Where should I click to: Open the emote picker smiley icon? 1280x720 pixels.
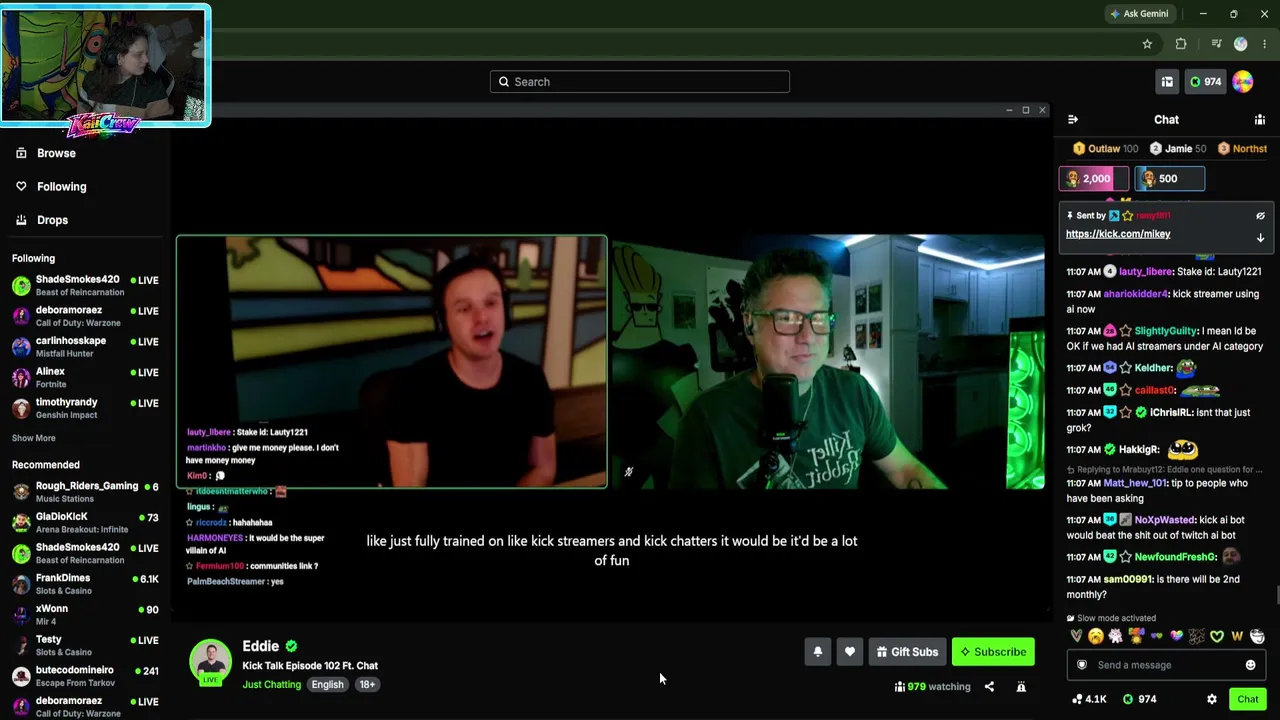(x=1250, y=665)
